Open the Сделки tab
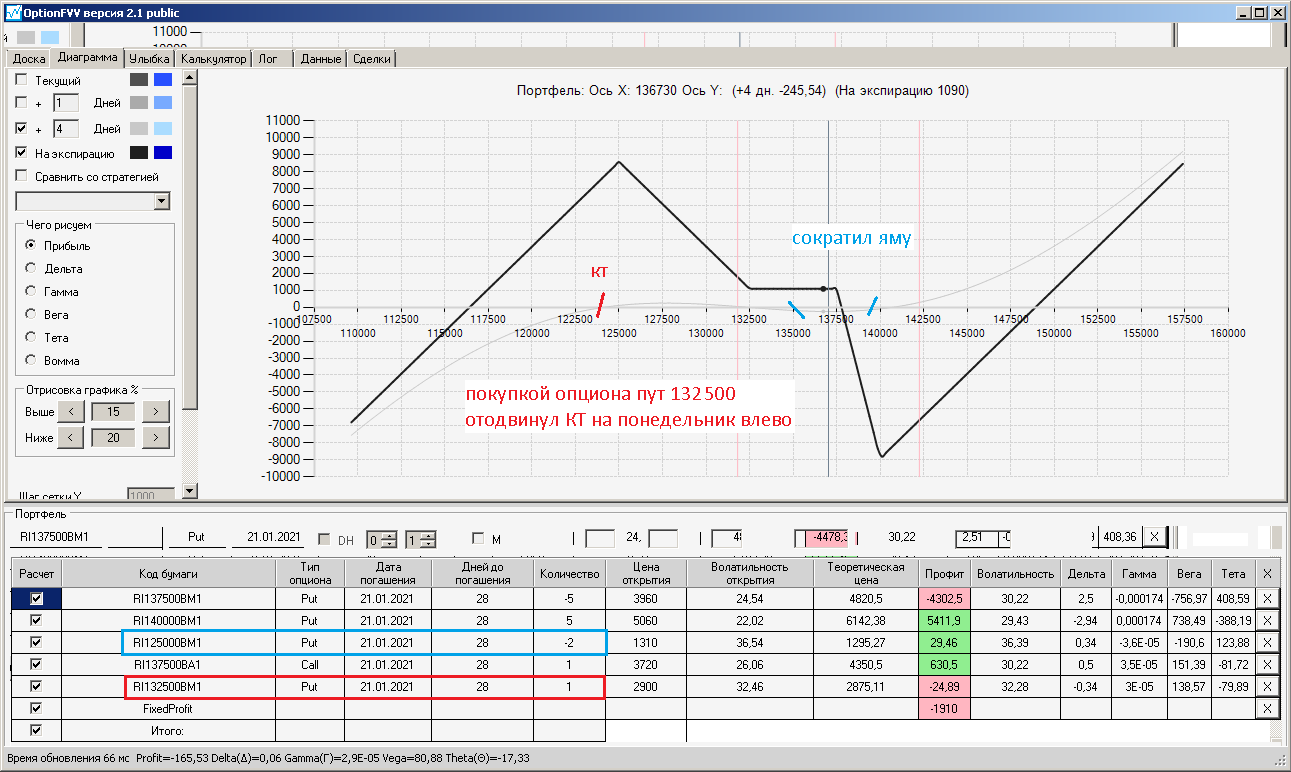 pyautogui.click(x=373, y=59)
